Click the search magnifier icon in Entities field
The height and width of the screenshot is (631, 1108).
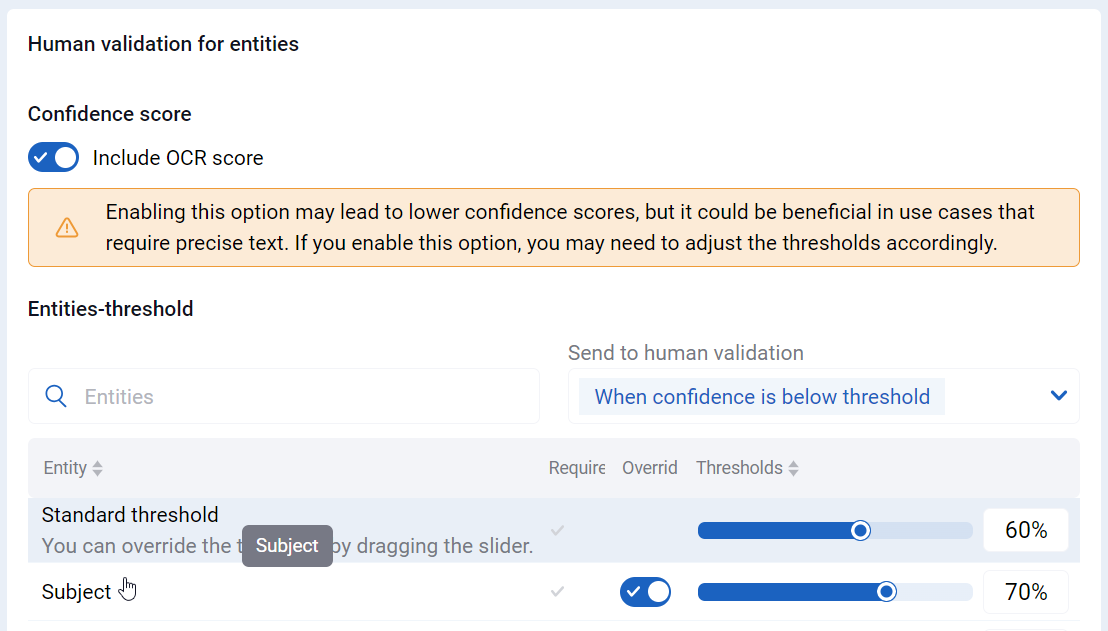tap(56, 396)
